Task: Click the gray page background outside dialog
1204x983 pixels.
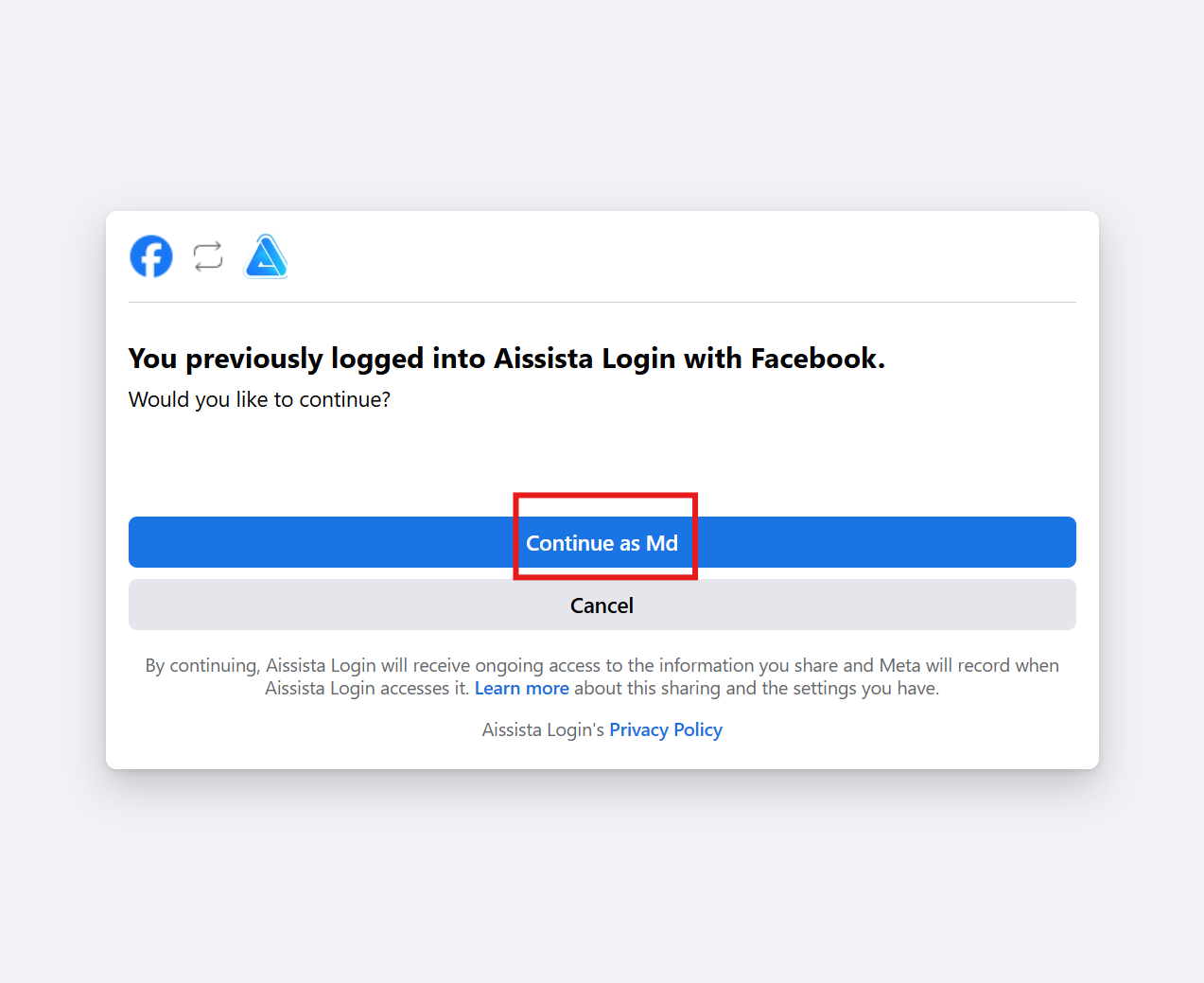Action: pos(602,880)
